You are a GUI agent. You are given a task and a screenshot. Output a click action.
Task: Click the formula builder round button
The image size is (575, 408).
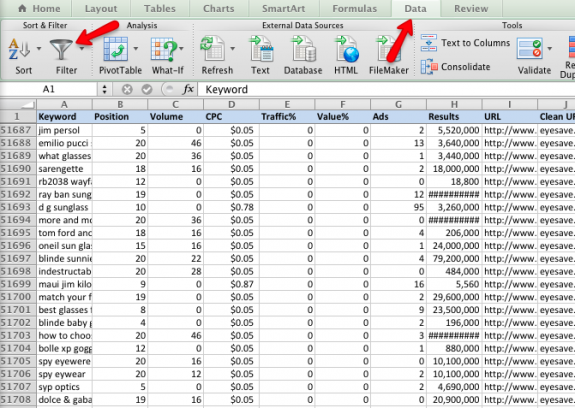coord(169,89)
